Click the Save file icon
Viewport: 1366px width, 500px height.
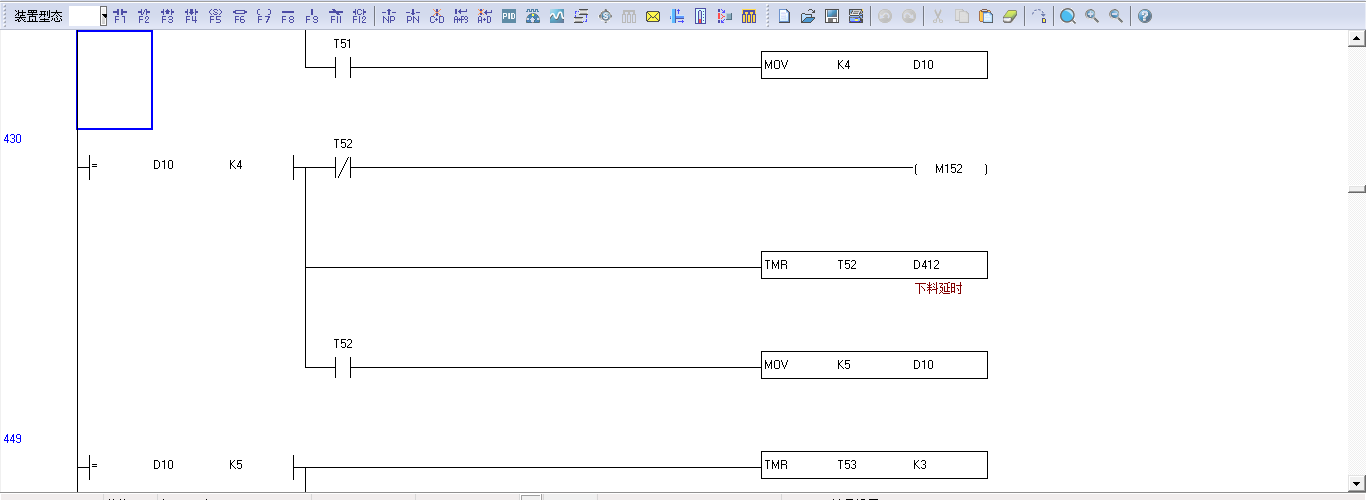point(831,16)
